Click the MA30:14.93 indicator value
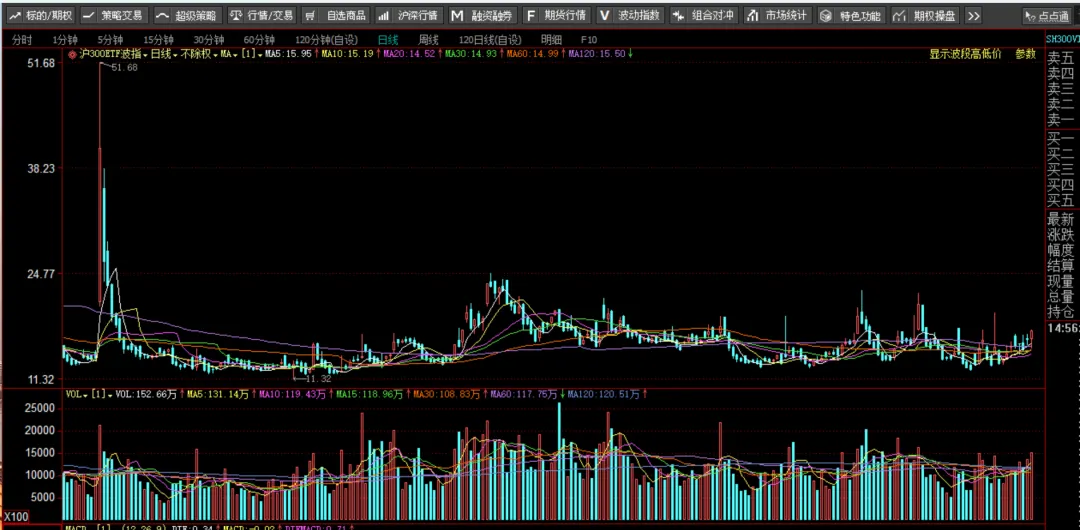The image size is (1080, 530). coord(471,54)
